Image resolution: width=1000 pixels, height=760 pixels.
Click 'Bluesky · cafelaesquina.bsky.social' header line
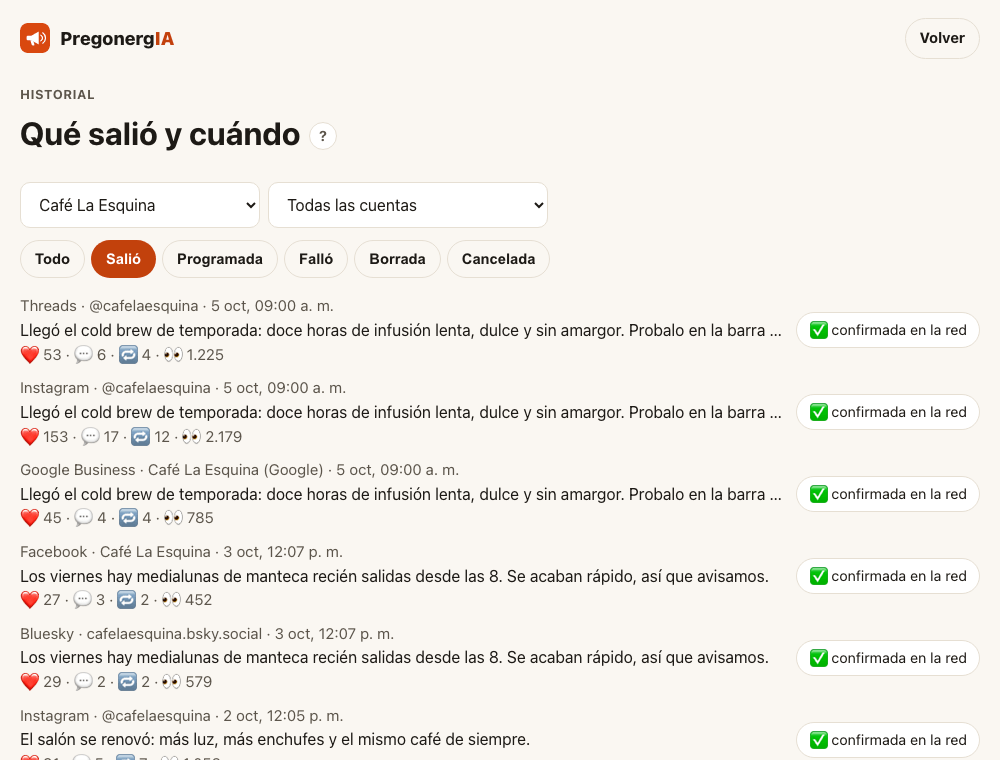(207, 634)
